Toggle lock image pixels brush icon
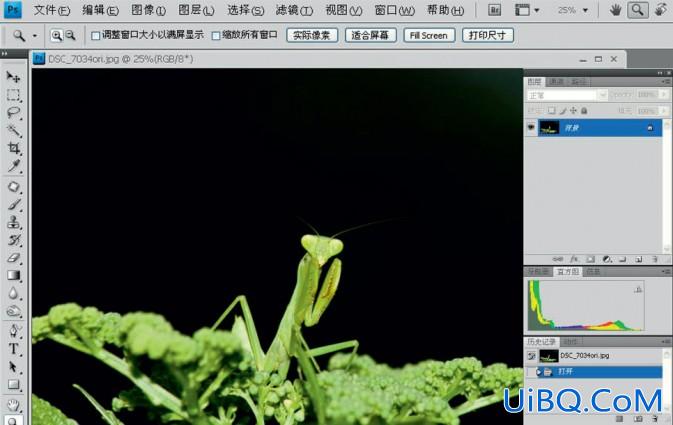Image resolution: width=673 pixels, height=425 pixels. pyautogui.click(x=563, y=111)
